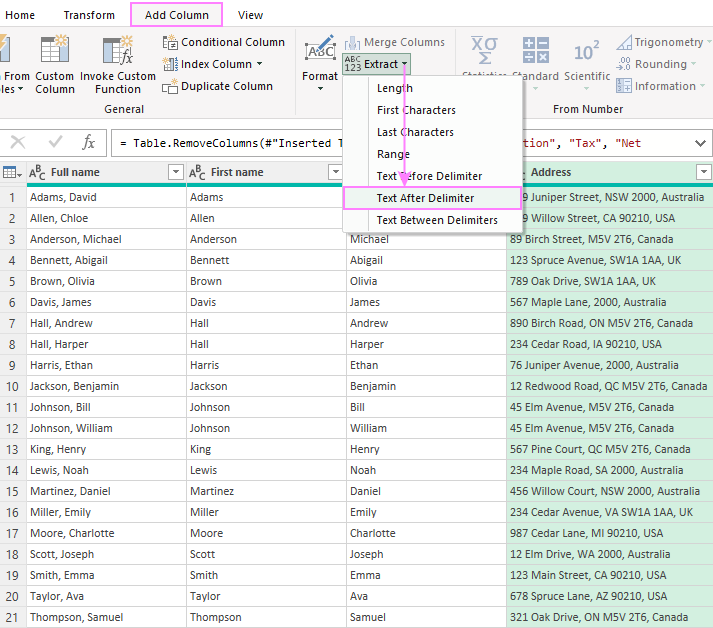
Task: Click the address '567 Maple Lane, 2000, Australia'
Action: [610, 302]
